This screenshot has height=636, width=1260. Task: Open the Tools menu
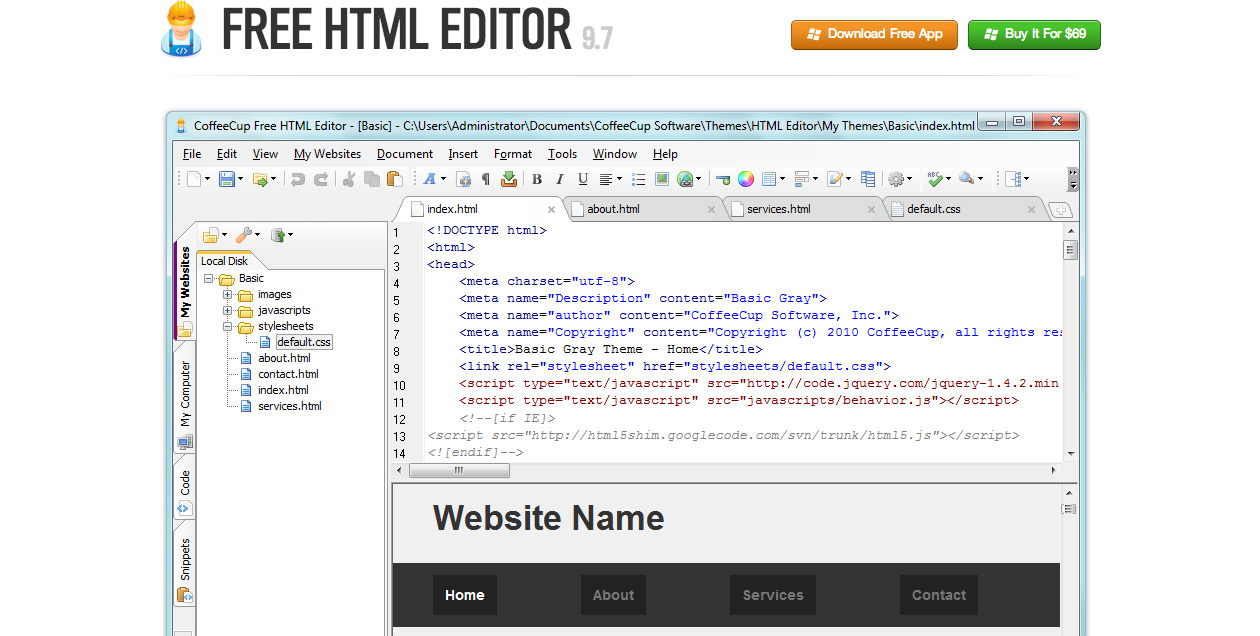[562, 154]
